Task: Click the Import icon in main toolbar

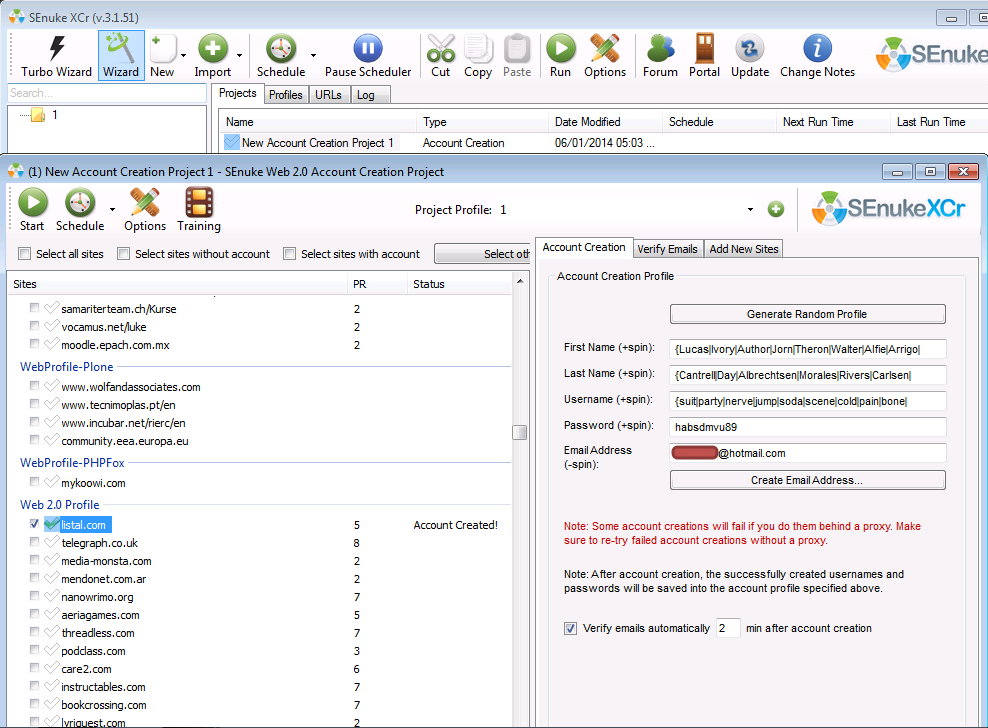Action: pos(213,55)
